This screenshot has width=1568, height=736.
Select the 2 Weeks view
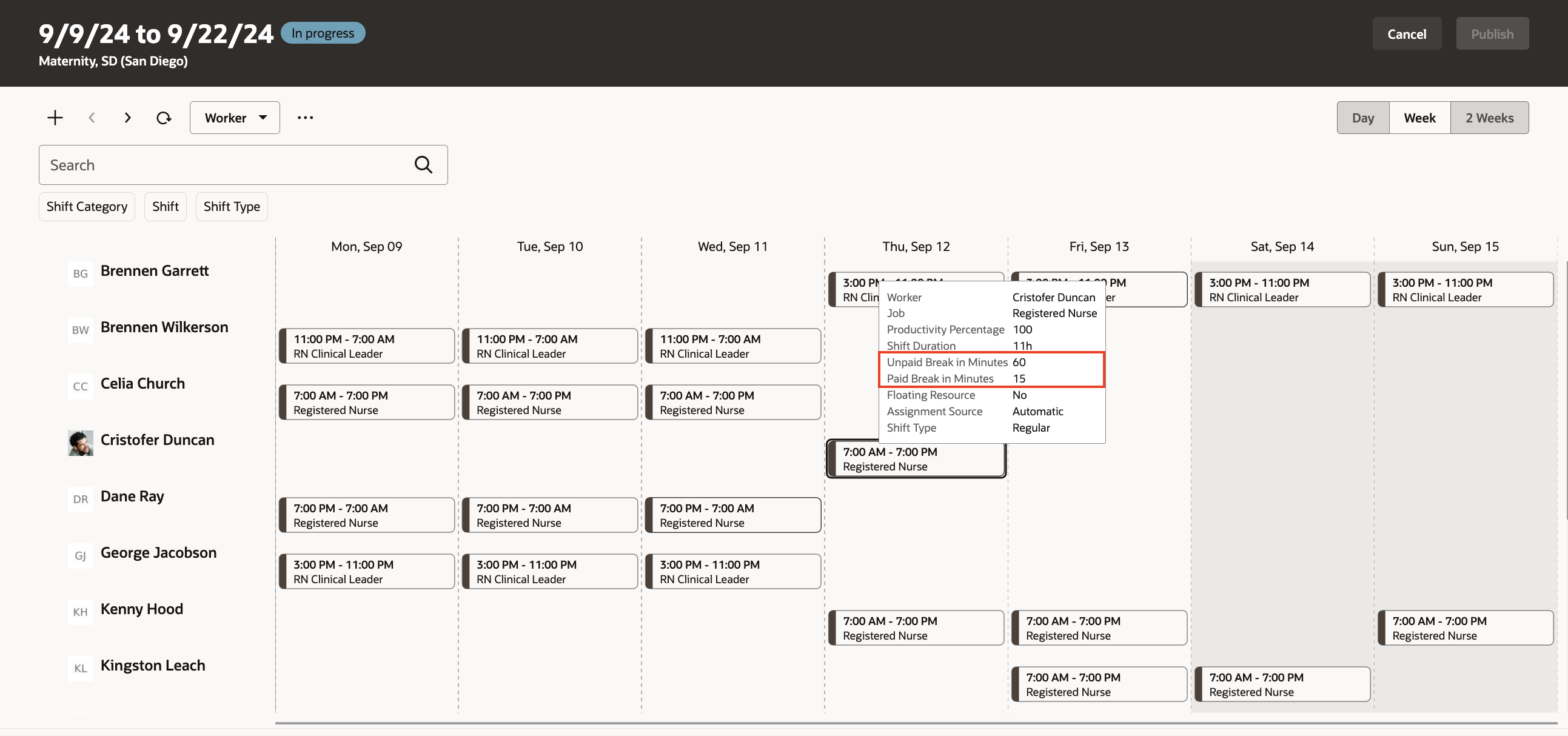click(1489, 118)
